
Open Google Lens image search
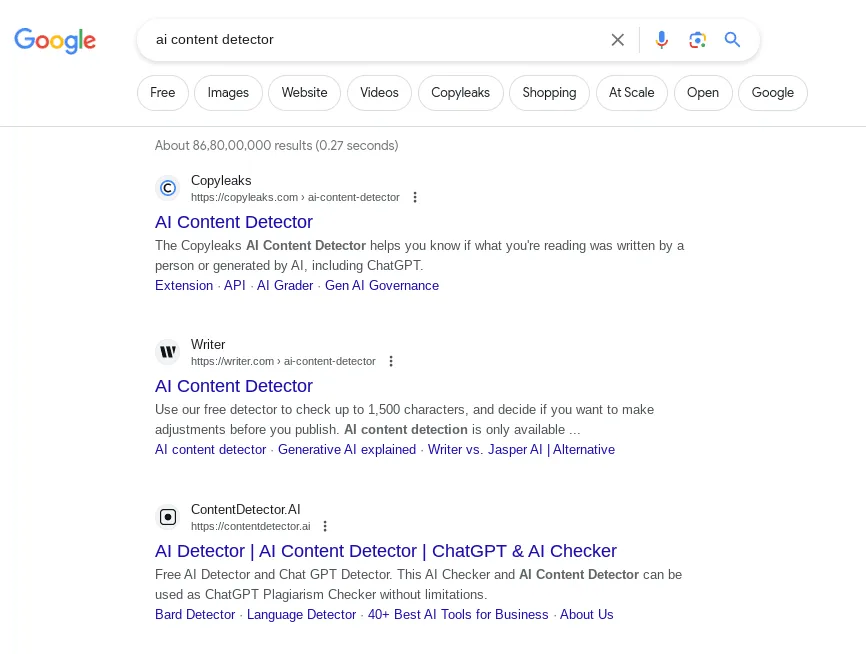[x=697, y=40]
